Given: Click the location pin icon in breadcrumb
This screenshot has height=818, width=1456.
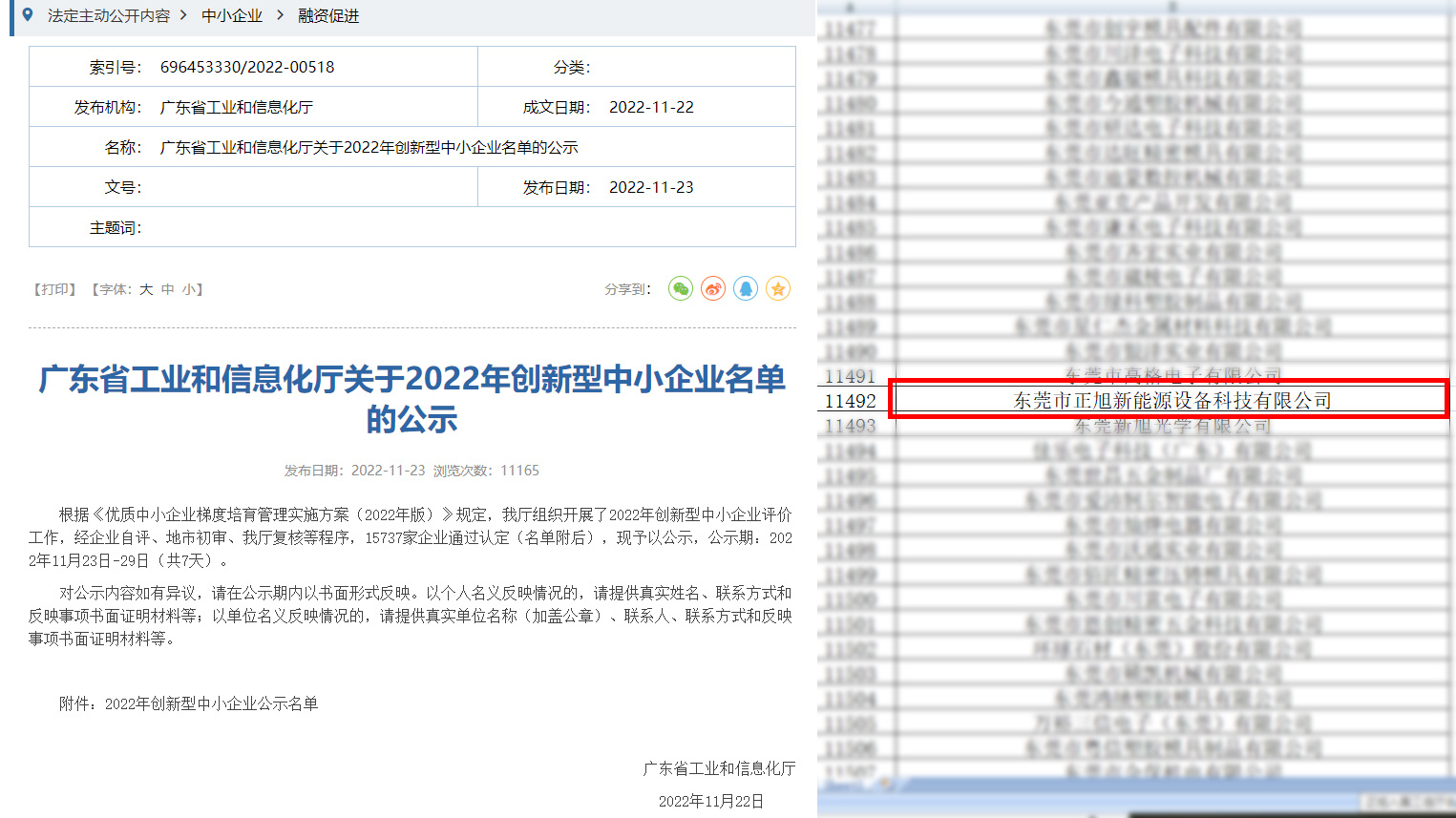Looking at the screenshot, I should click(28, 15).
